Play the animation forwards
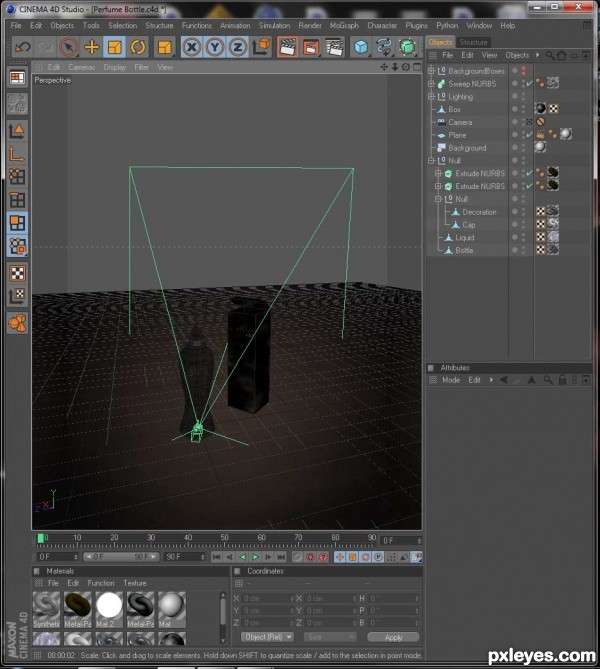The width and height of the screenshot is (600, 669). [255, 557]
